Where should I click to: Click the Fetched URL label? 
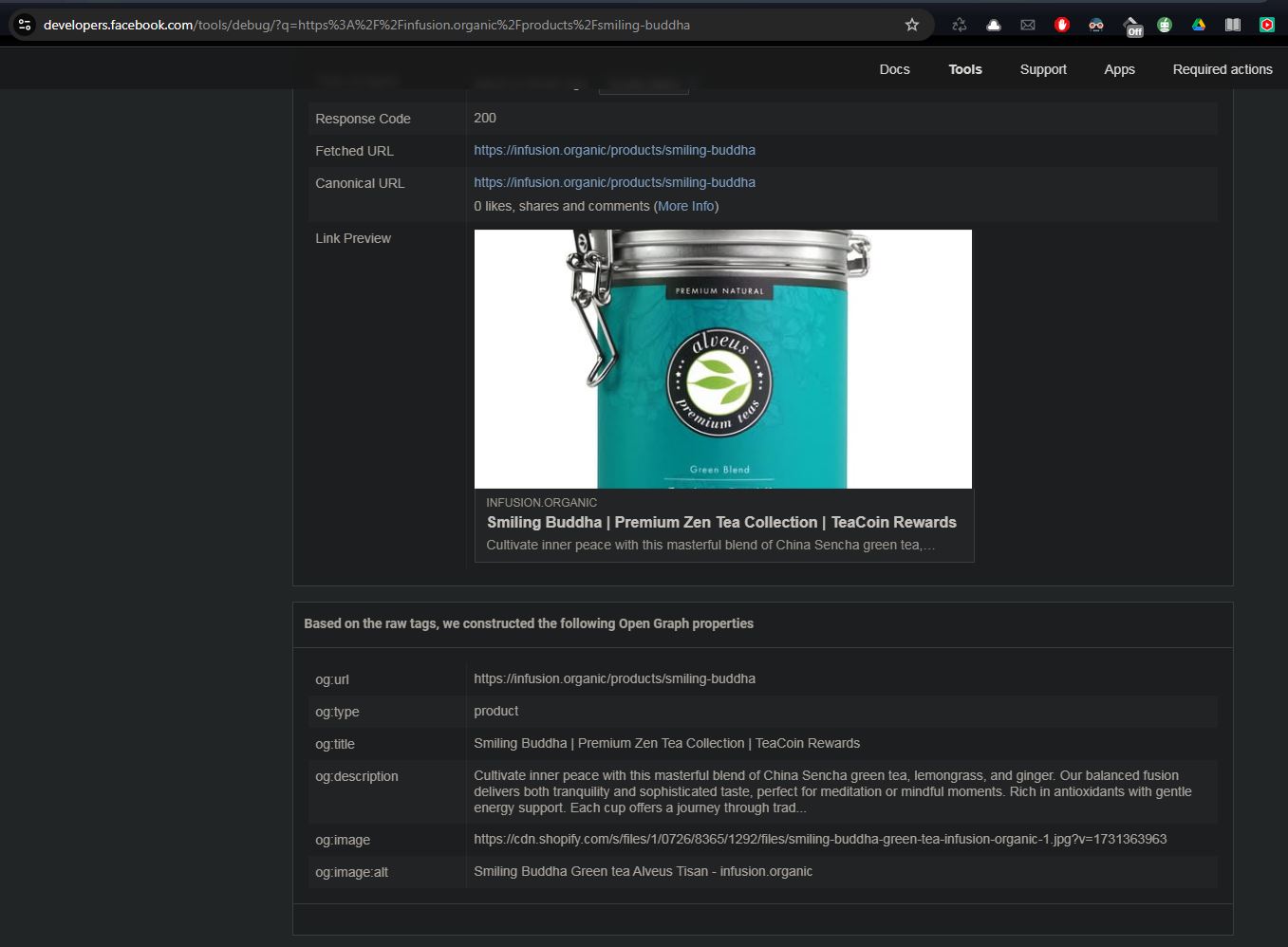354,151
